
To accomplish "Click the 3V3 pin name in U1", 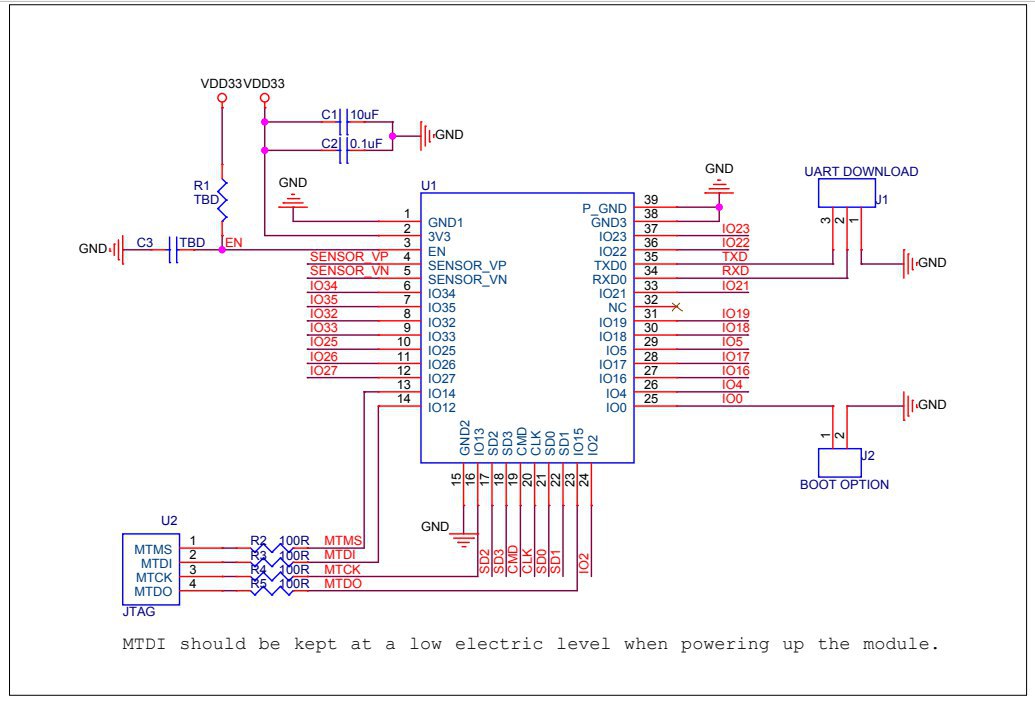I will [x=440, y=237].
